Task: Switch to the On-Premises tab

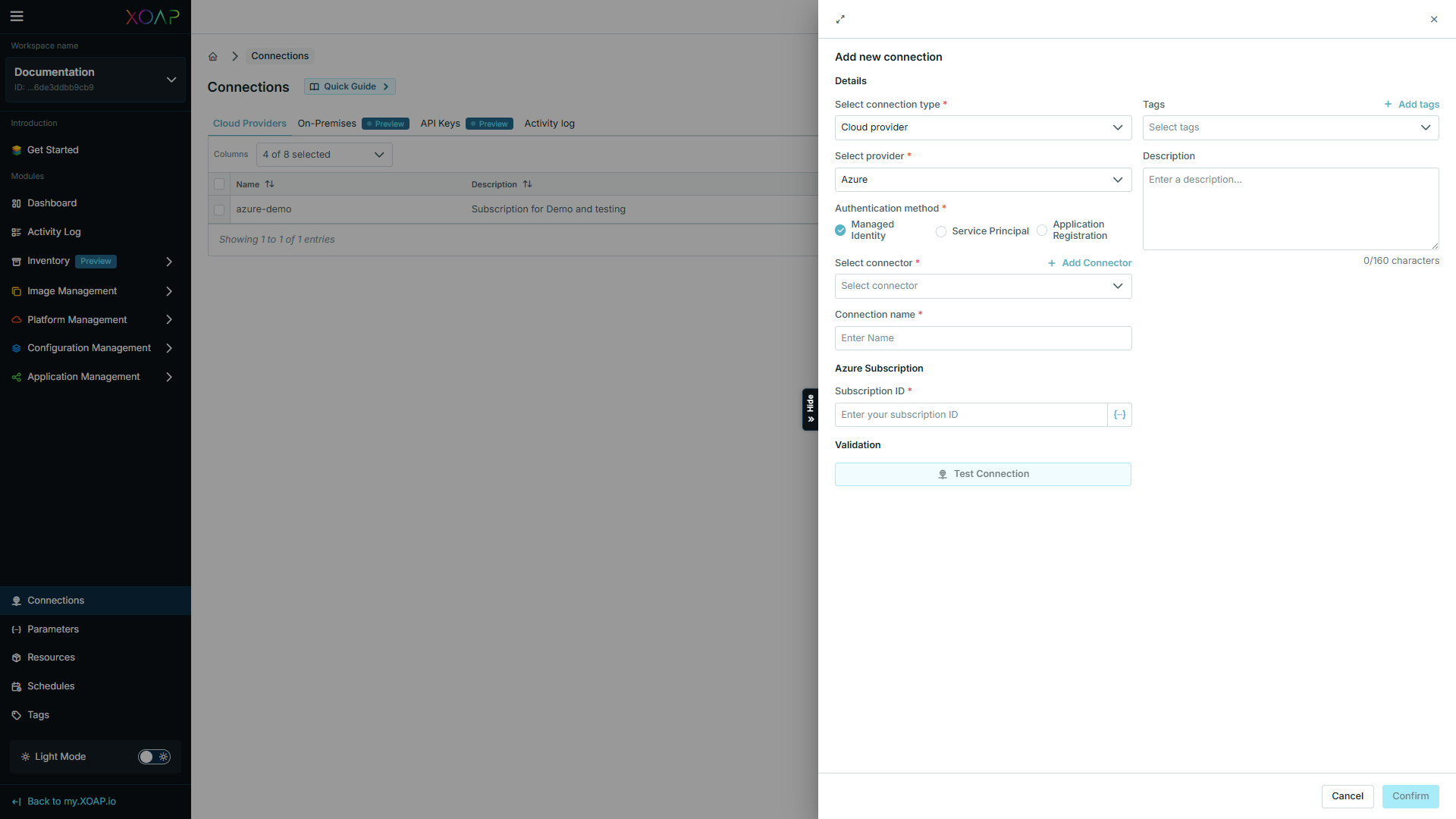Action: tap(327, 124)
